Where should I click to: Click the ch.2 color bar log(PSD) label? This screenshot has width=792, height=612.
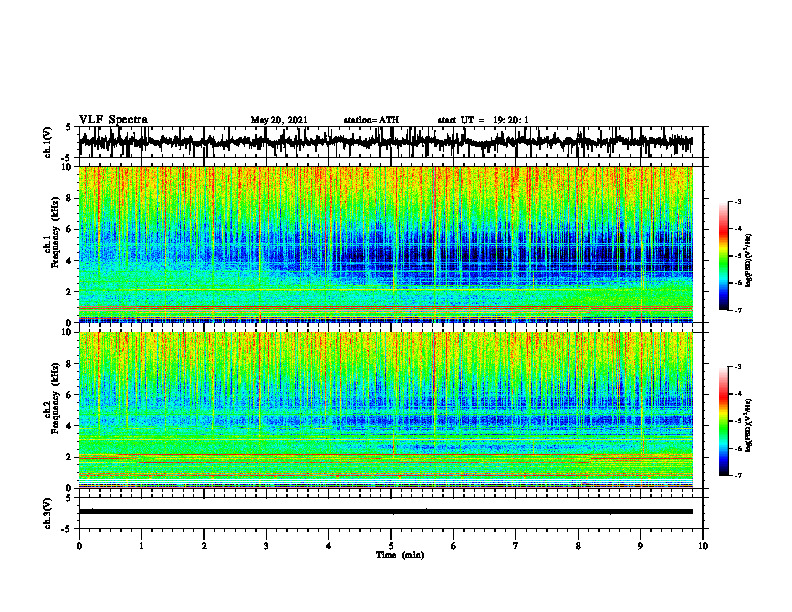749,425
